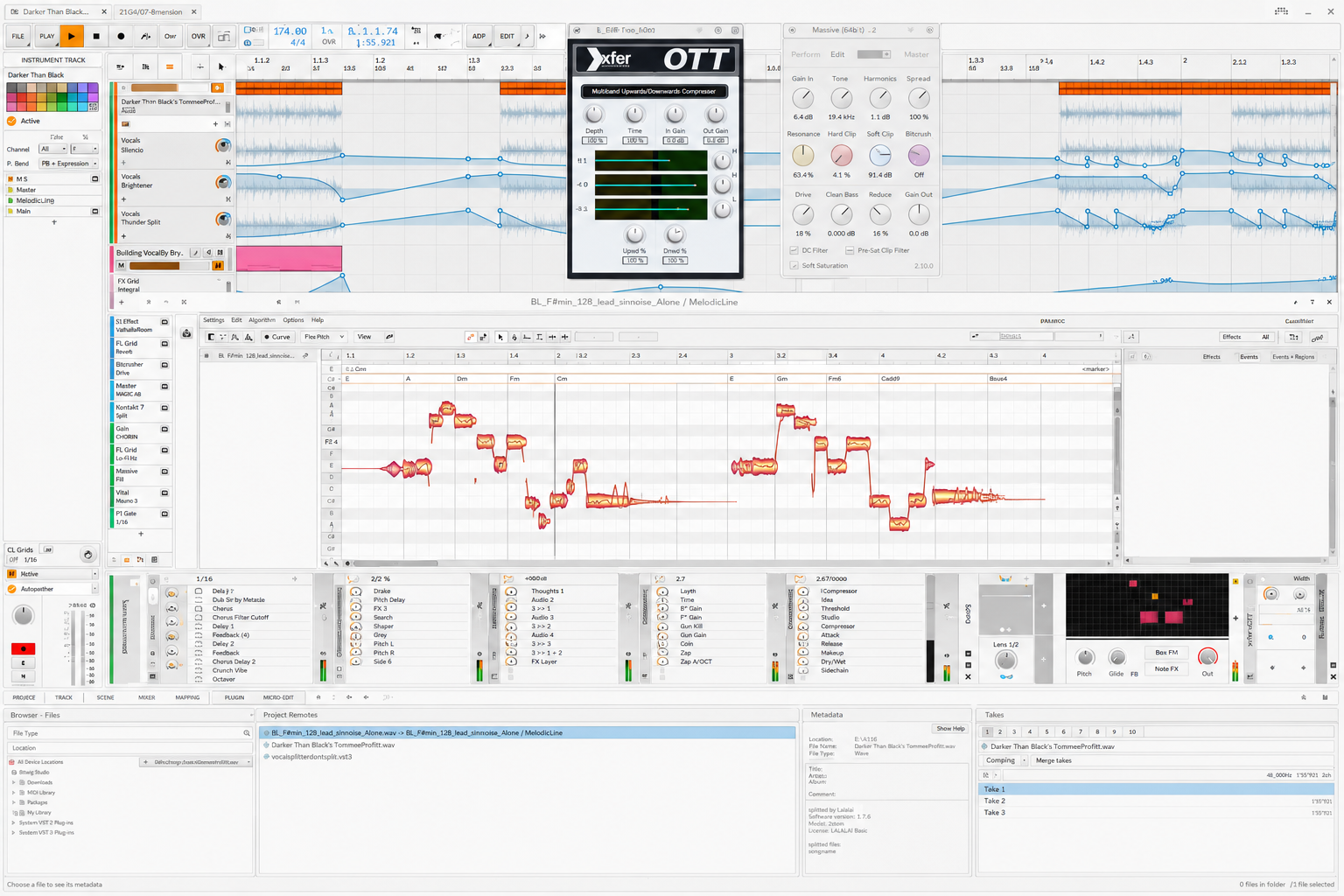Click the Lens 1/2 knob
The height and width of the screenshot is (896, 1344).
click(1006, 659)
